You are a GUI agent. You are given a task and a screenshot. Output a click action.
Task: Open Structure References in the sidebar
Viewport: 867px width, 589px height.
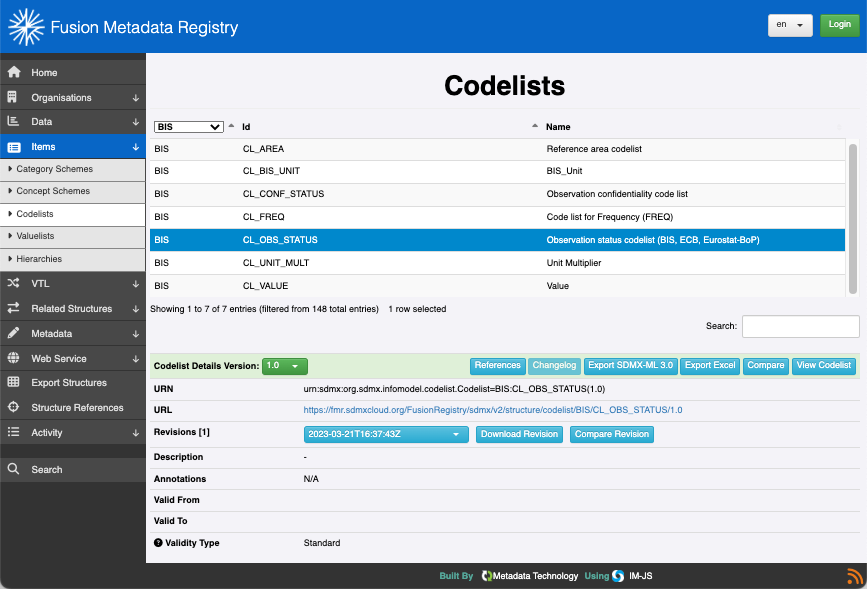coord(72,408)
